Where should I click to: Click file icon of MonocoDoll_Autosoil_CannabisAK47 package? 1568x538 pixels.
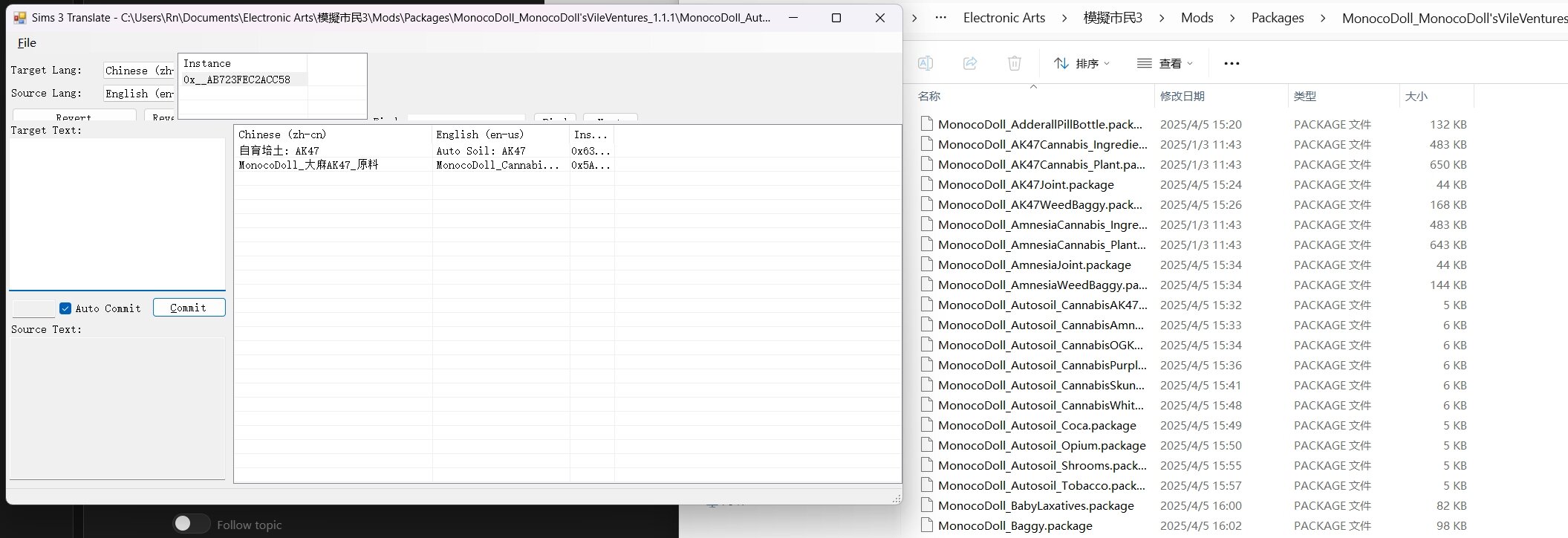coord(926,305)
